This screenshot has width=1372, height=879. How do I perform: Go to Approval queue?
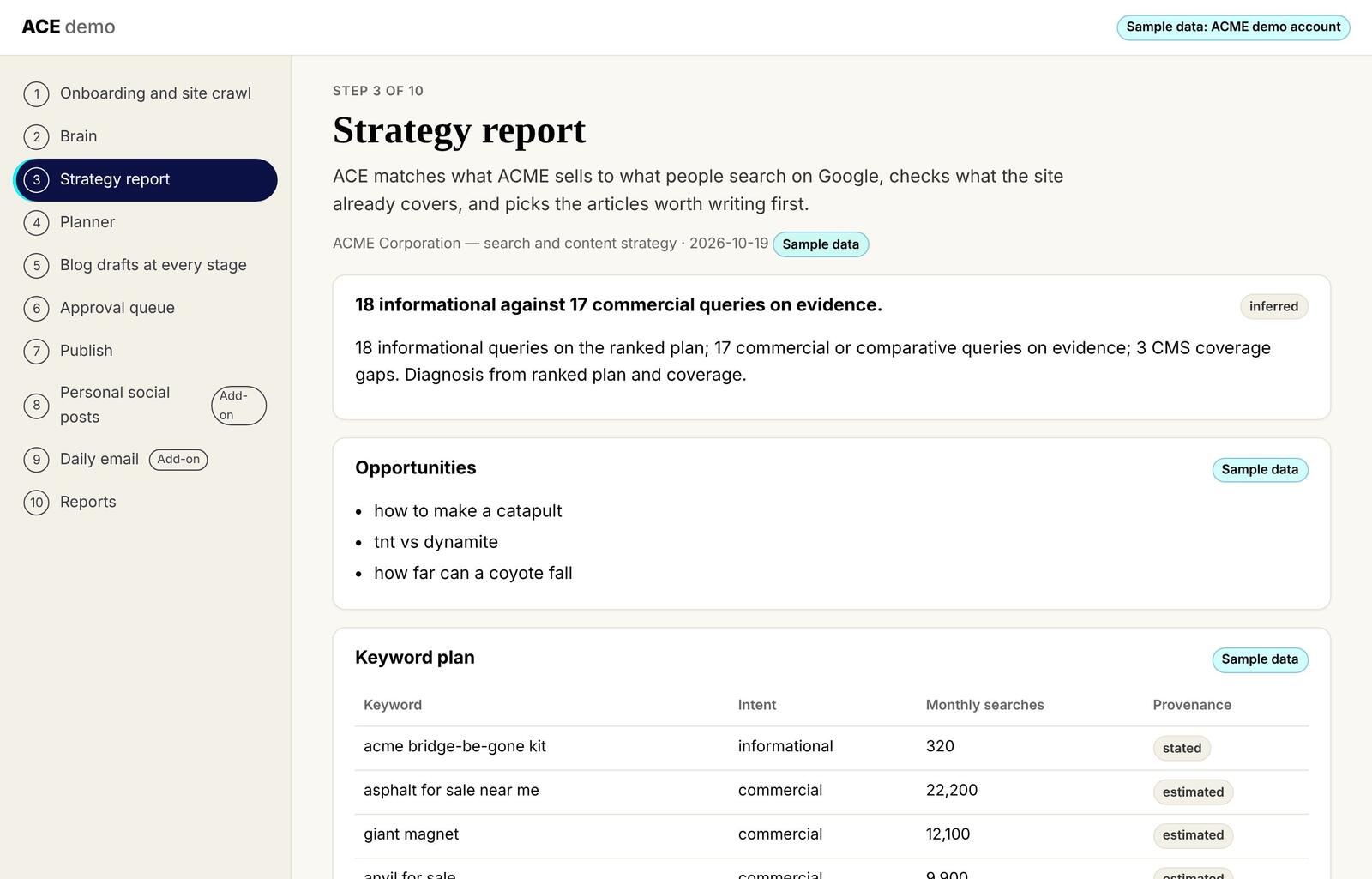[x=146, y=309]
